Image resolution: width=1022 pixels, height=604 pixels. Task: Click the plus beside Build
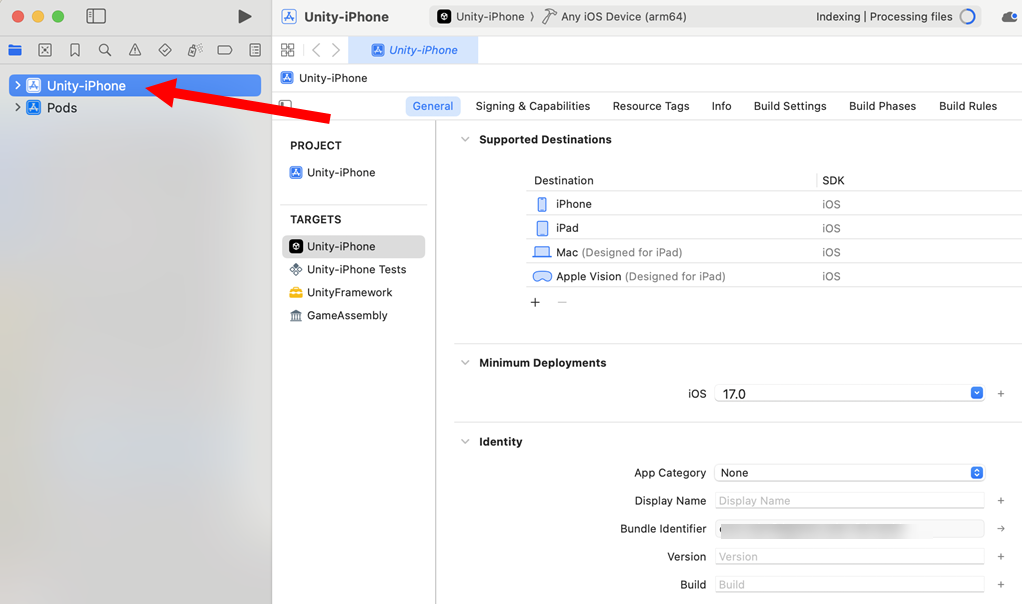click(1000, 585)
